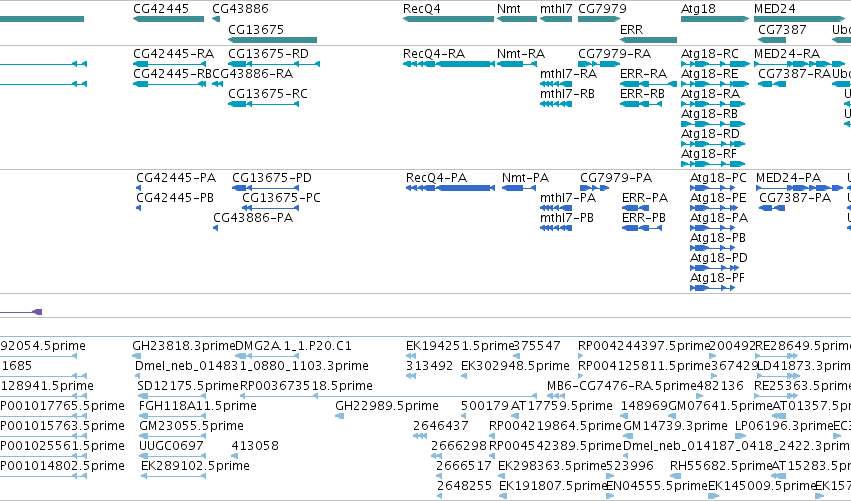The width and height of the screenshot is (851, 501).
Task: Click the ERR gene label
Action: point(631,29)
